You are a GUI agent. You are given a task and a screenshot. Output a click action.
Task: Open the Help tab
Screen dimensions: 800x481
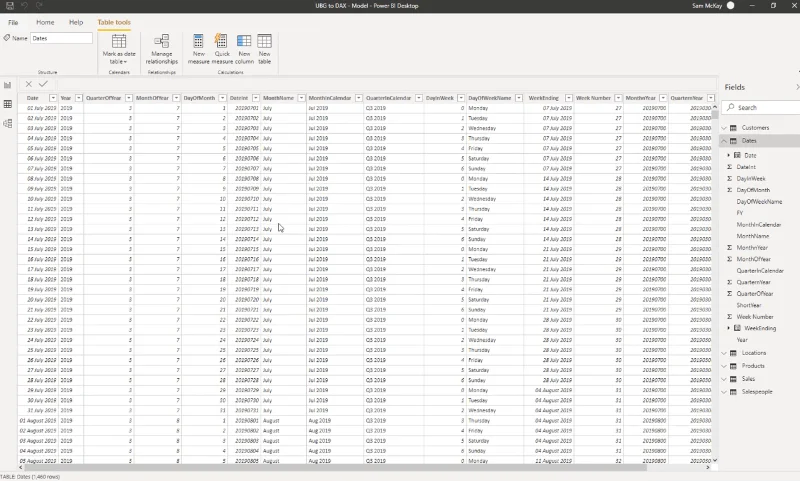[76, 22]
